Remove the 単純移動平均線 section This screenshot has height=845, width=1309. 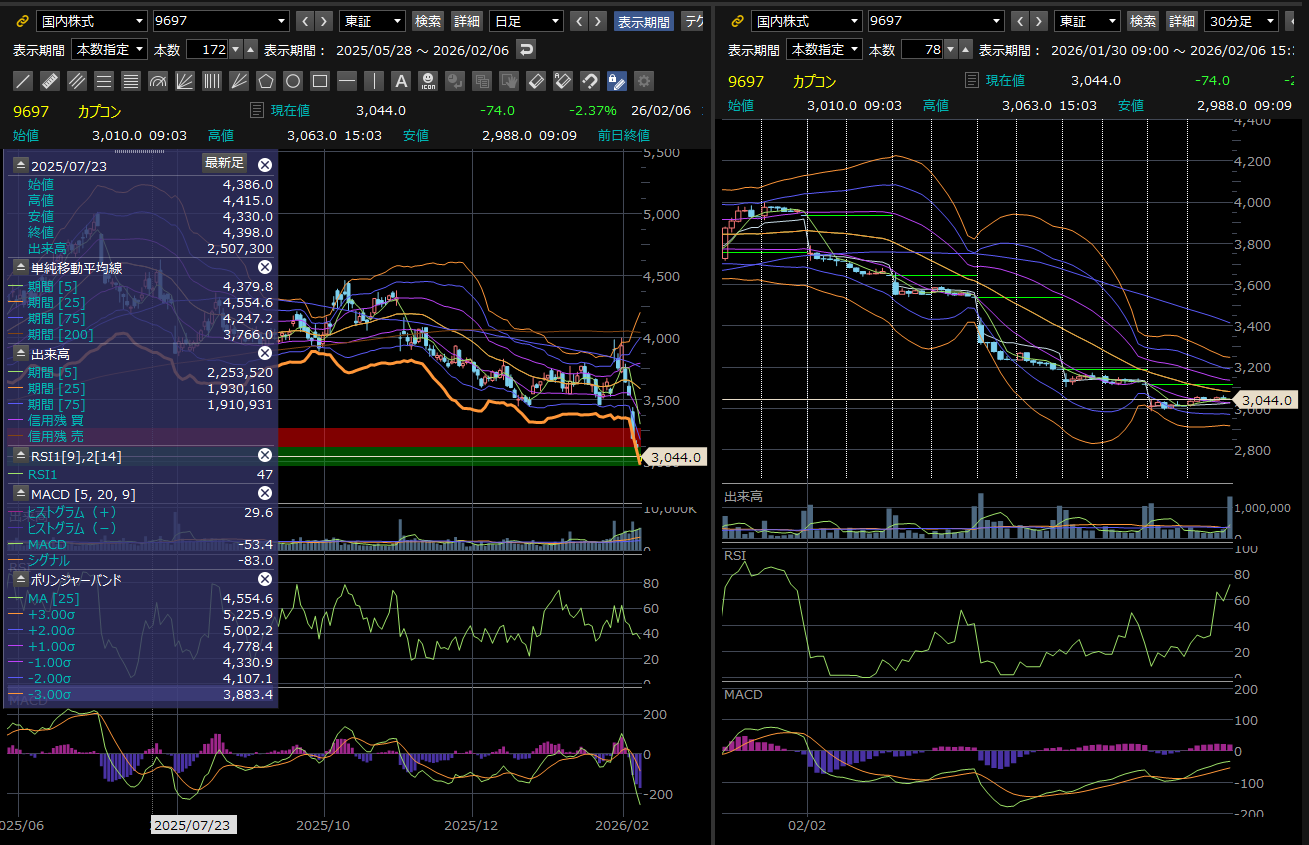coord(265,267)
